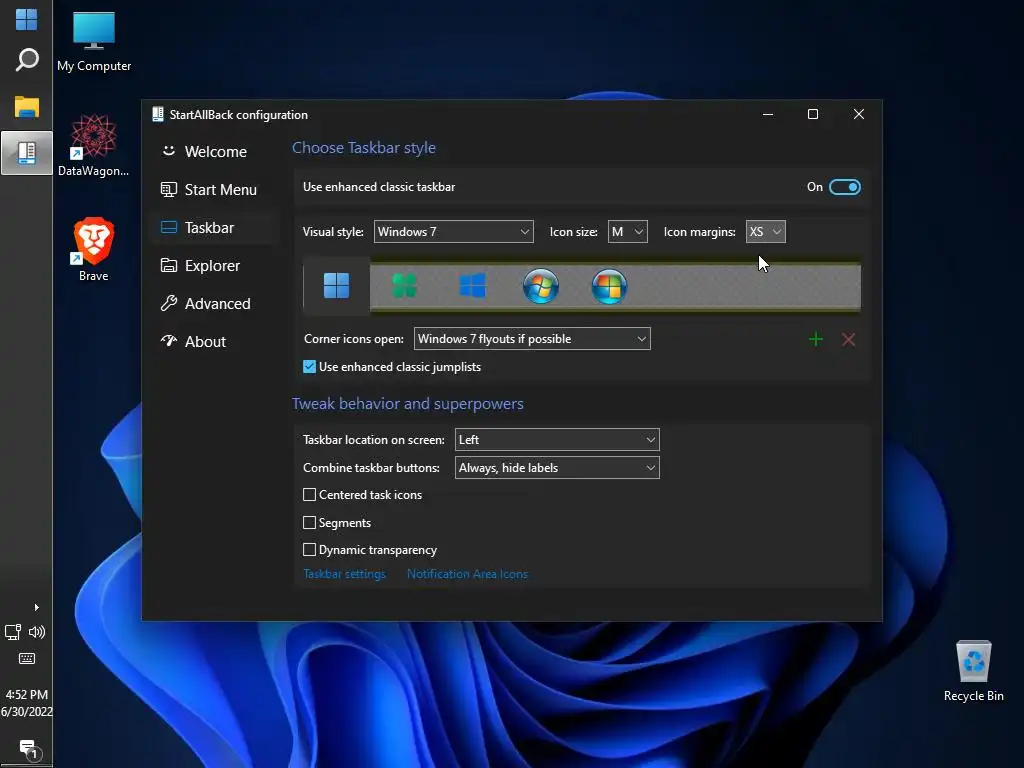The height and width of the screenshot is (768, 1024).
Task: Go to the Welcome section
Action: point(214,152)
